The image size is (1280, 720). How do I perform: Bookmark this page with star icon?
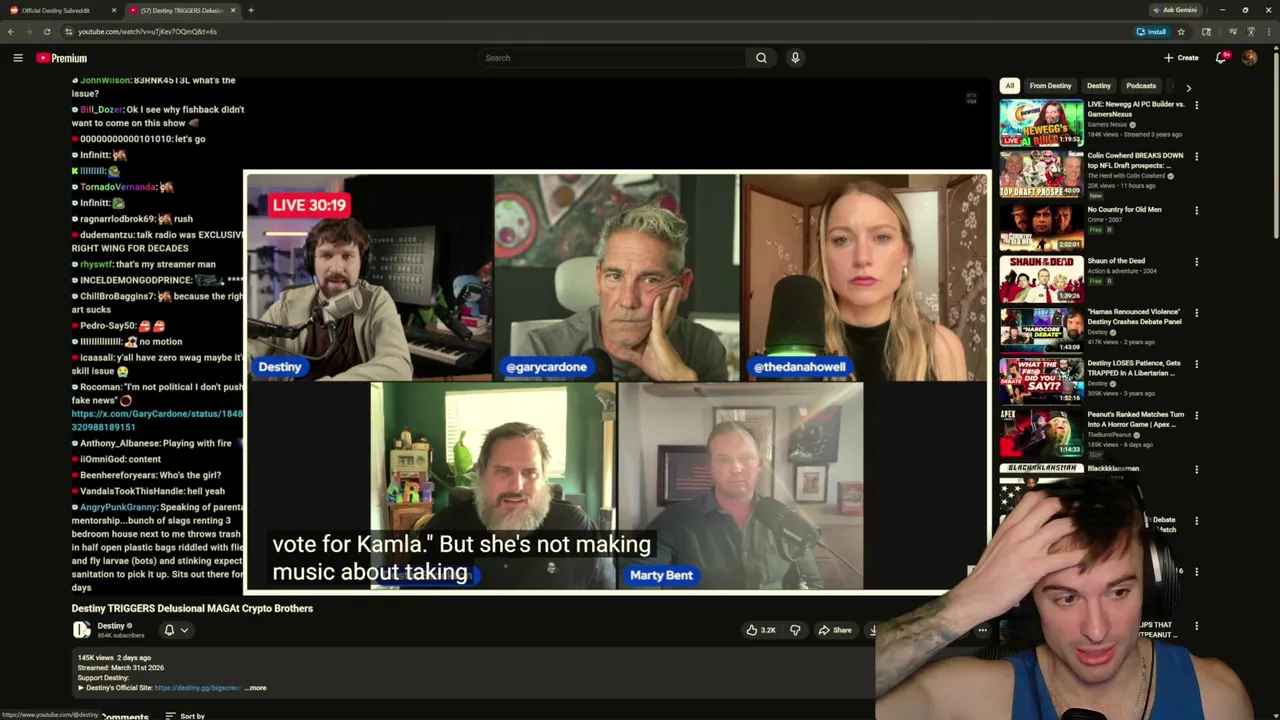click(1181, 31)
